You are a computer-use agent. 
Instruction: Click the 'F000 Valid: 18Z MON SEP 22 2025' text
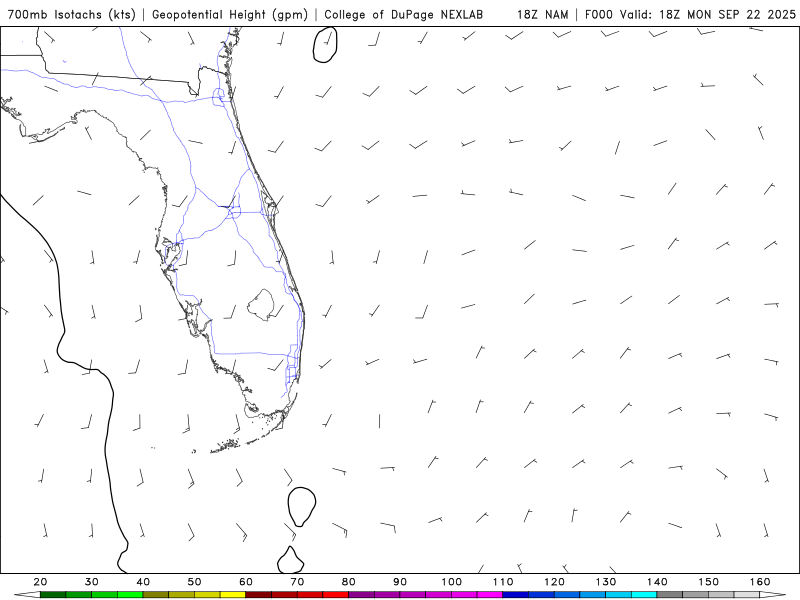(690, 15)
